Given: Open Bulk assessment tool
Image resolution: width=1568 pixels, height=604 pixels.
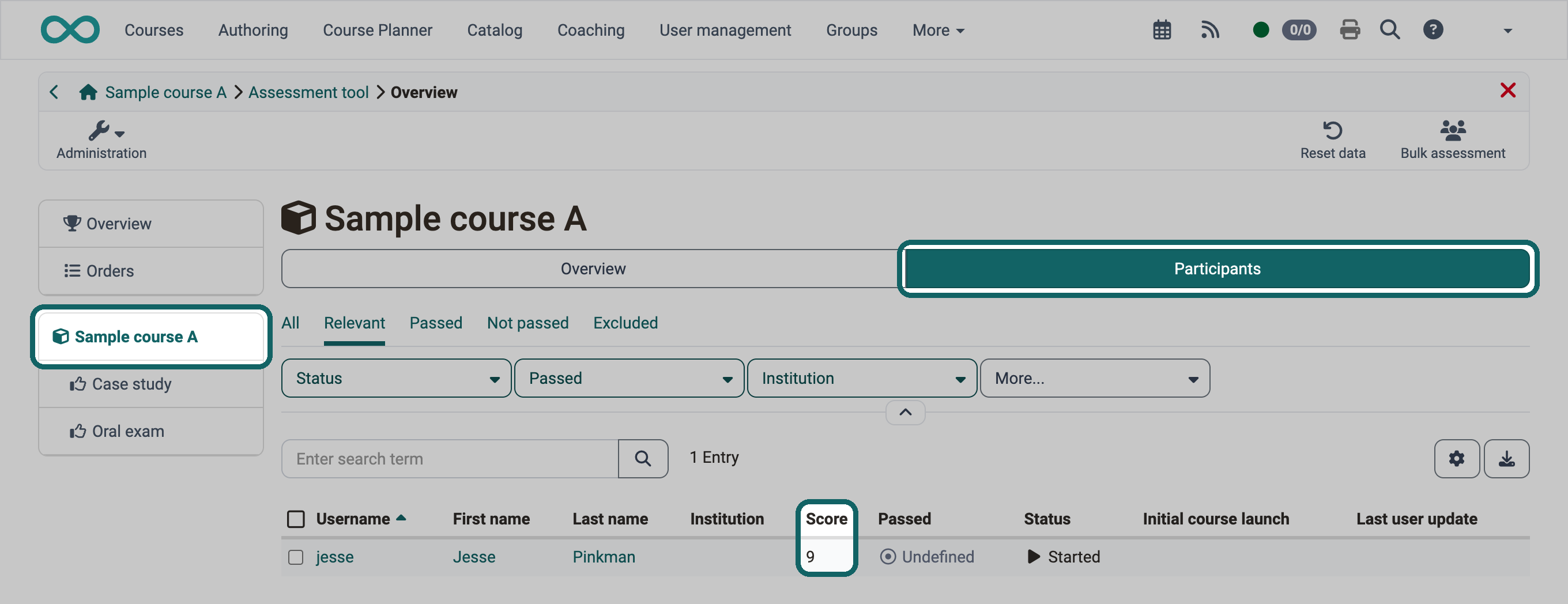Looking at the screenshot, I should [x=1452, y=141].
